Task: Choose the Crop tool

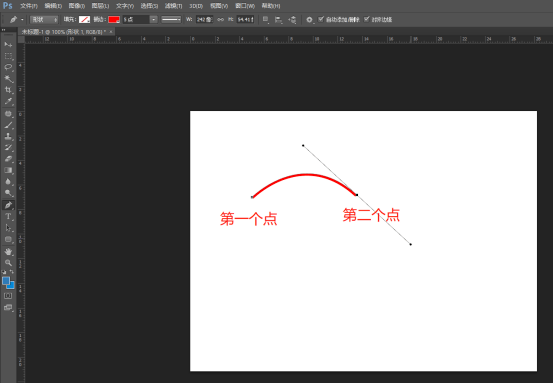Action: [x=8, y=90]
